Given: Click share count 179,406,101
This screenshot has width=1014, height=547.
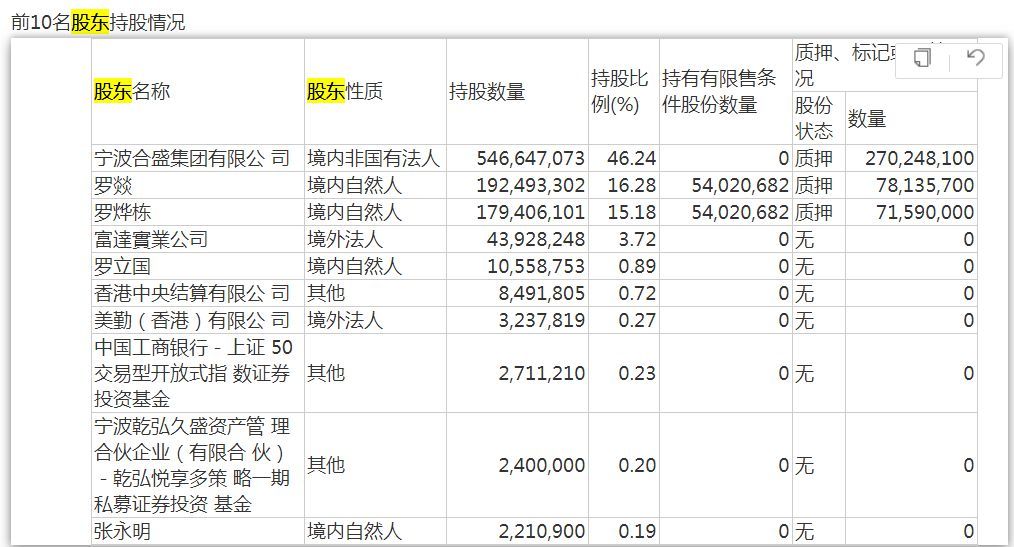Looking at the screenshot, I should [x=530, y=213].
